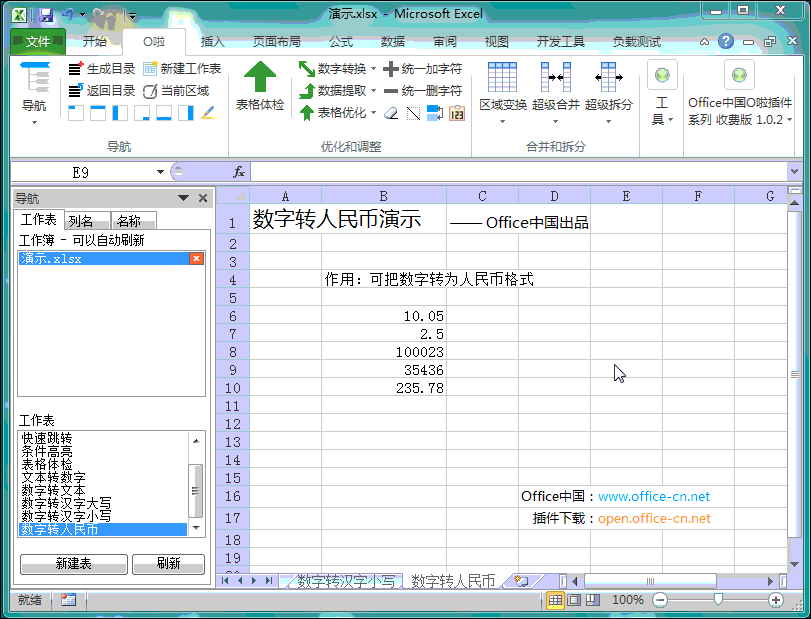Viewport: 811px width, 619px height.
Task: Expand the 数字转换 dropdown arrow
Action: point(374,69)
